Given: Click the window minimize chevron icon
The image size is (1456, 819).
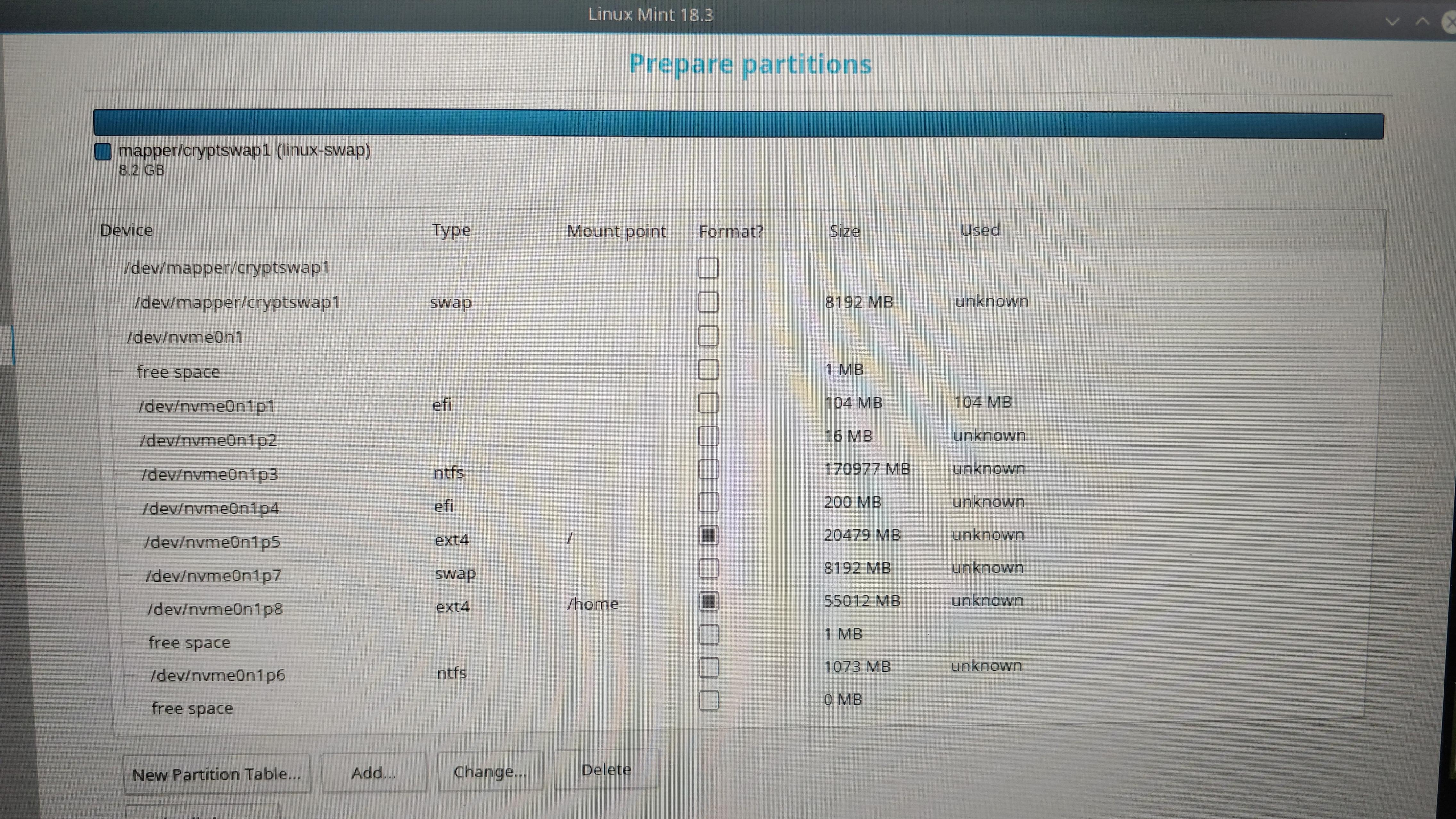Looking at the screenshot, I should [x=1392, y=21].
